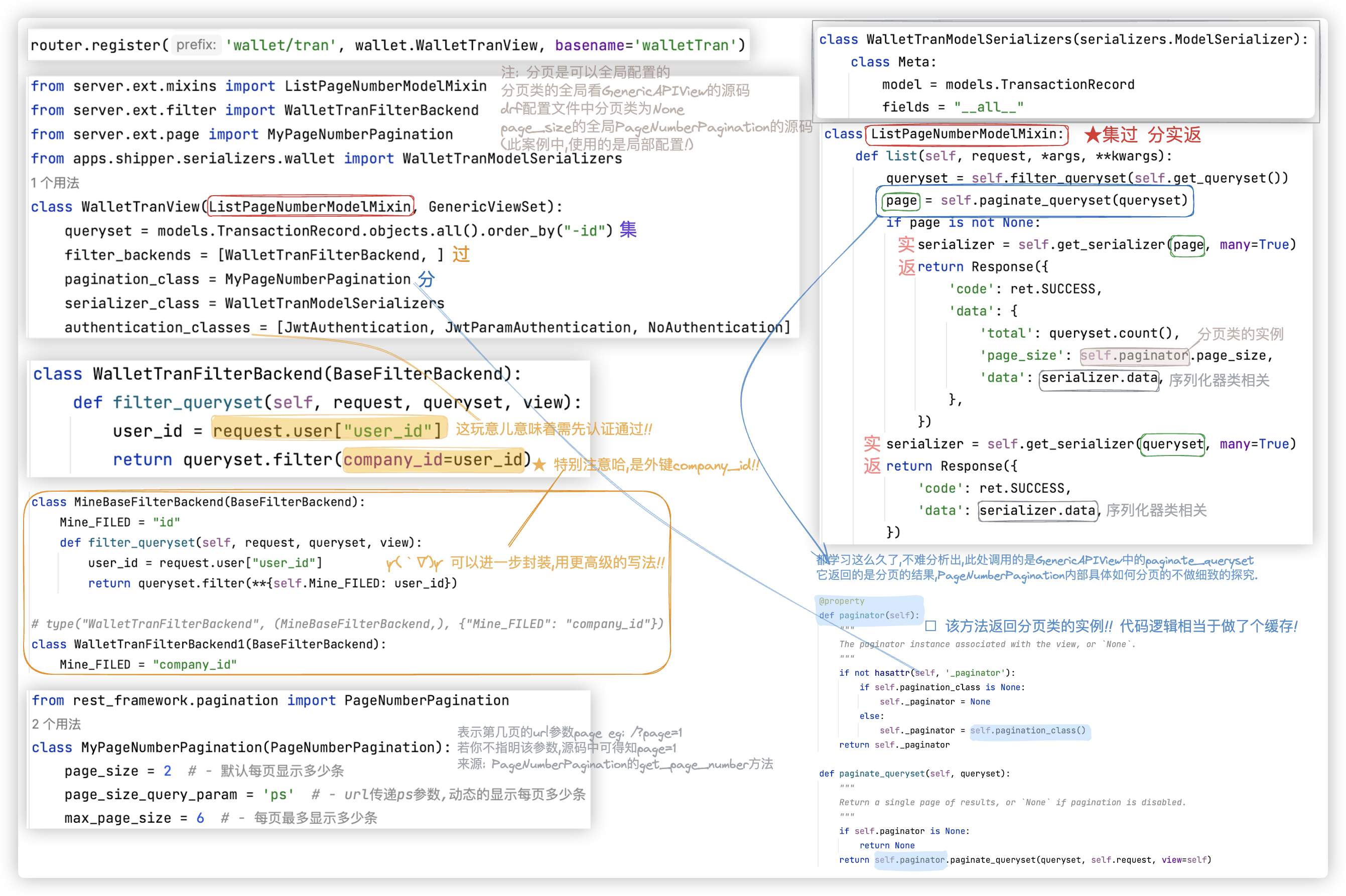Click red-boxed ListPageNumberModelMixin in WalletTranView declaration
The image size is (1346, 896).
click(x=310, y=206)
